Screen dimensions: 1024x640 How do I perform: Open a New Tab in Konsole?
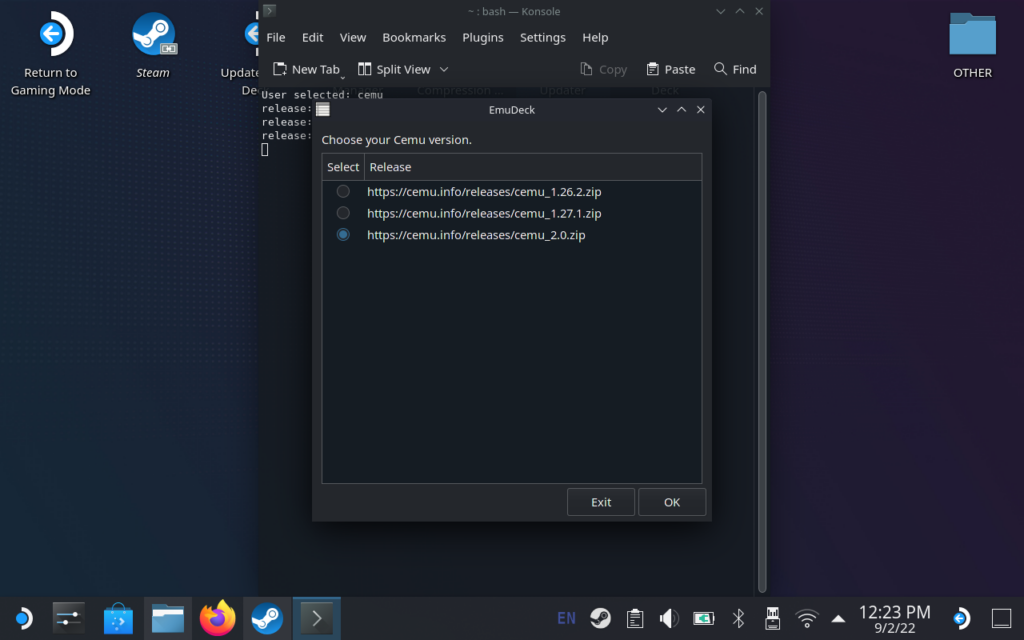pyautogui.click(x=306, y=69)
